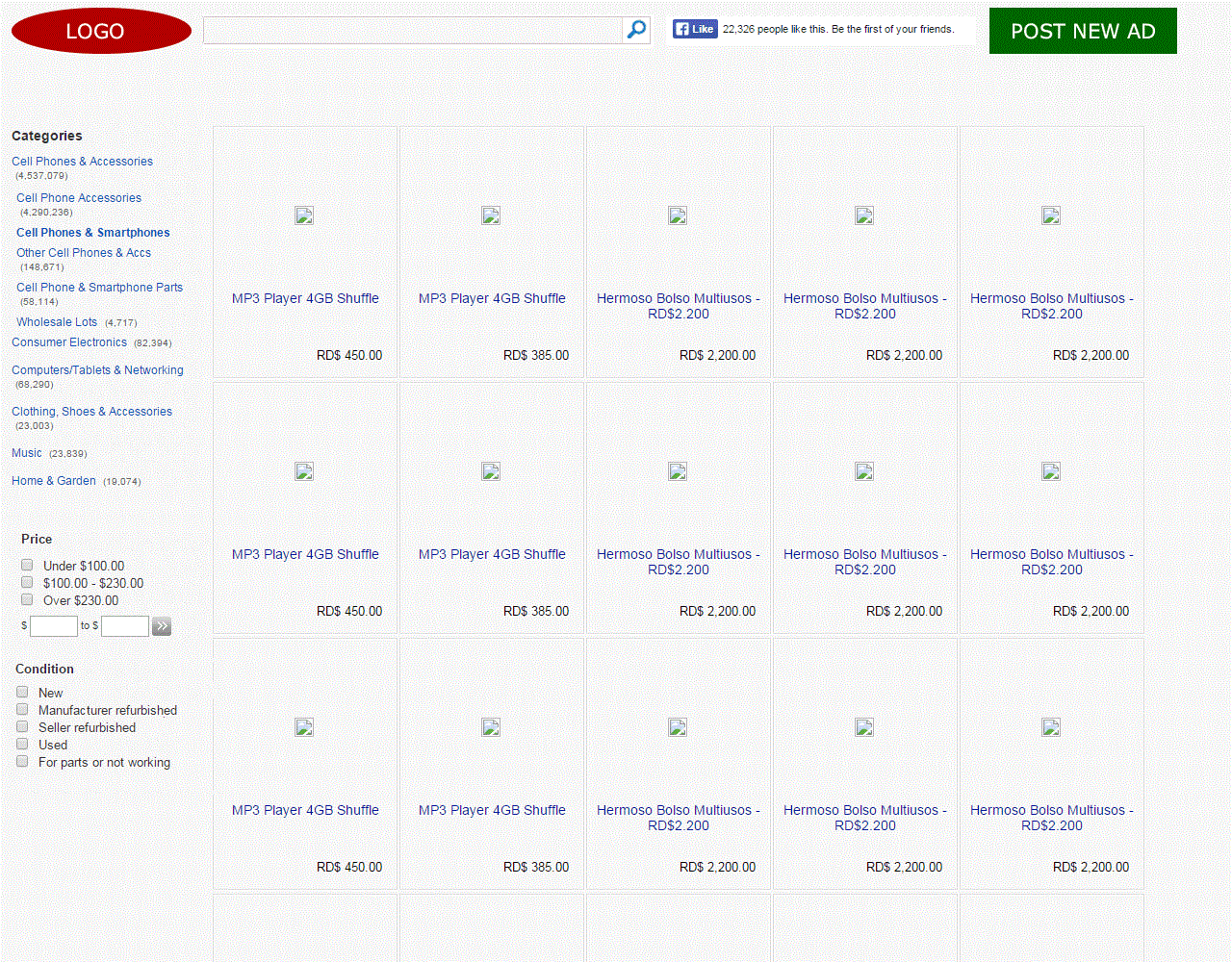
Task: Open top-row MP3 Player 4GB Shuffle RD$ 385.00 title
Action: coord(492,298)
